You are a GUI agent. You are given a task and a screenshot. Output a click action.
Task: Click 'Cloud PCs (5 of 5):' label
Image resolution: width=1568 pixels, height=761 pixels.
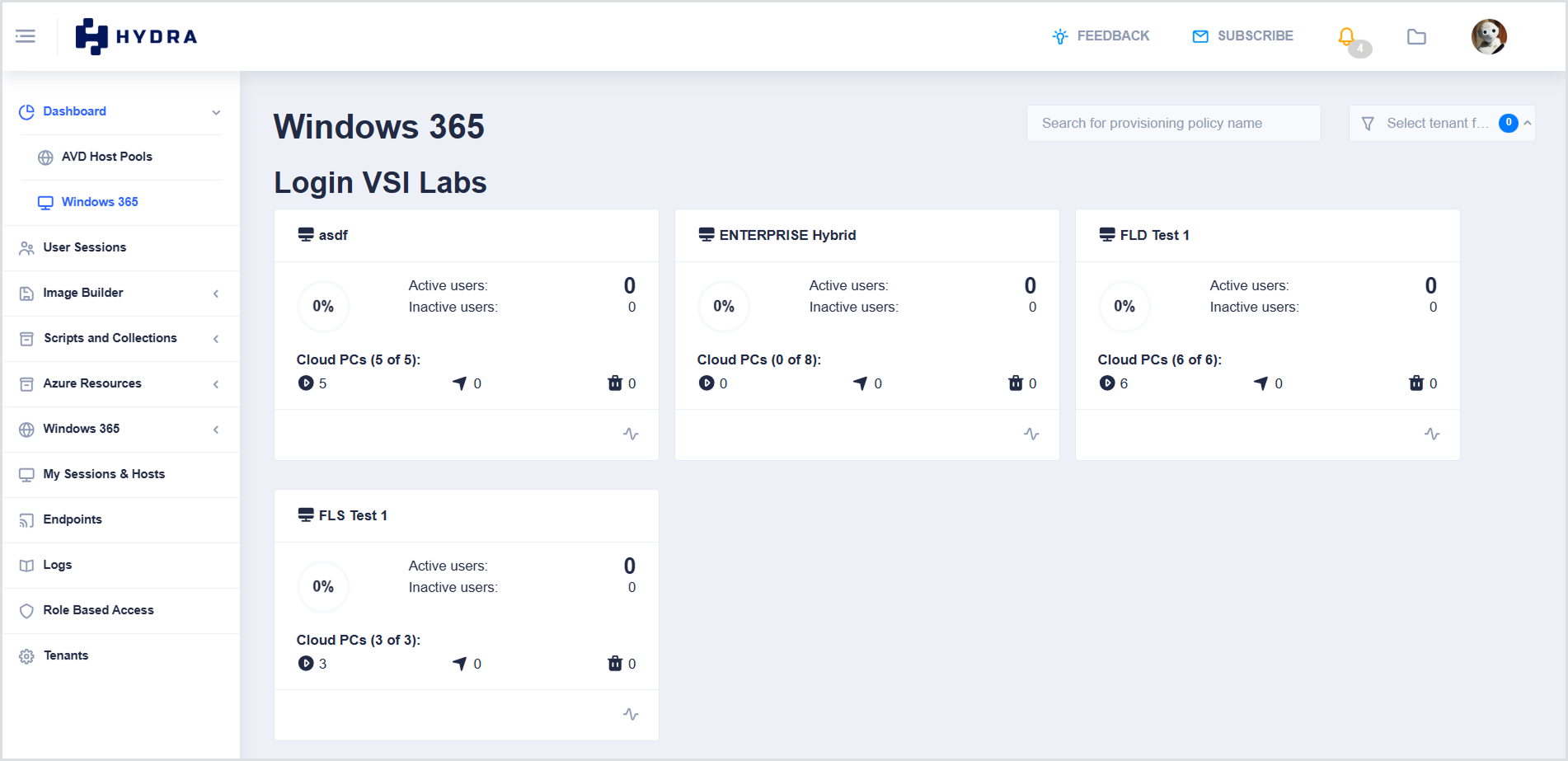coord(359,359)
